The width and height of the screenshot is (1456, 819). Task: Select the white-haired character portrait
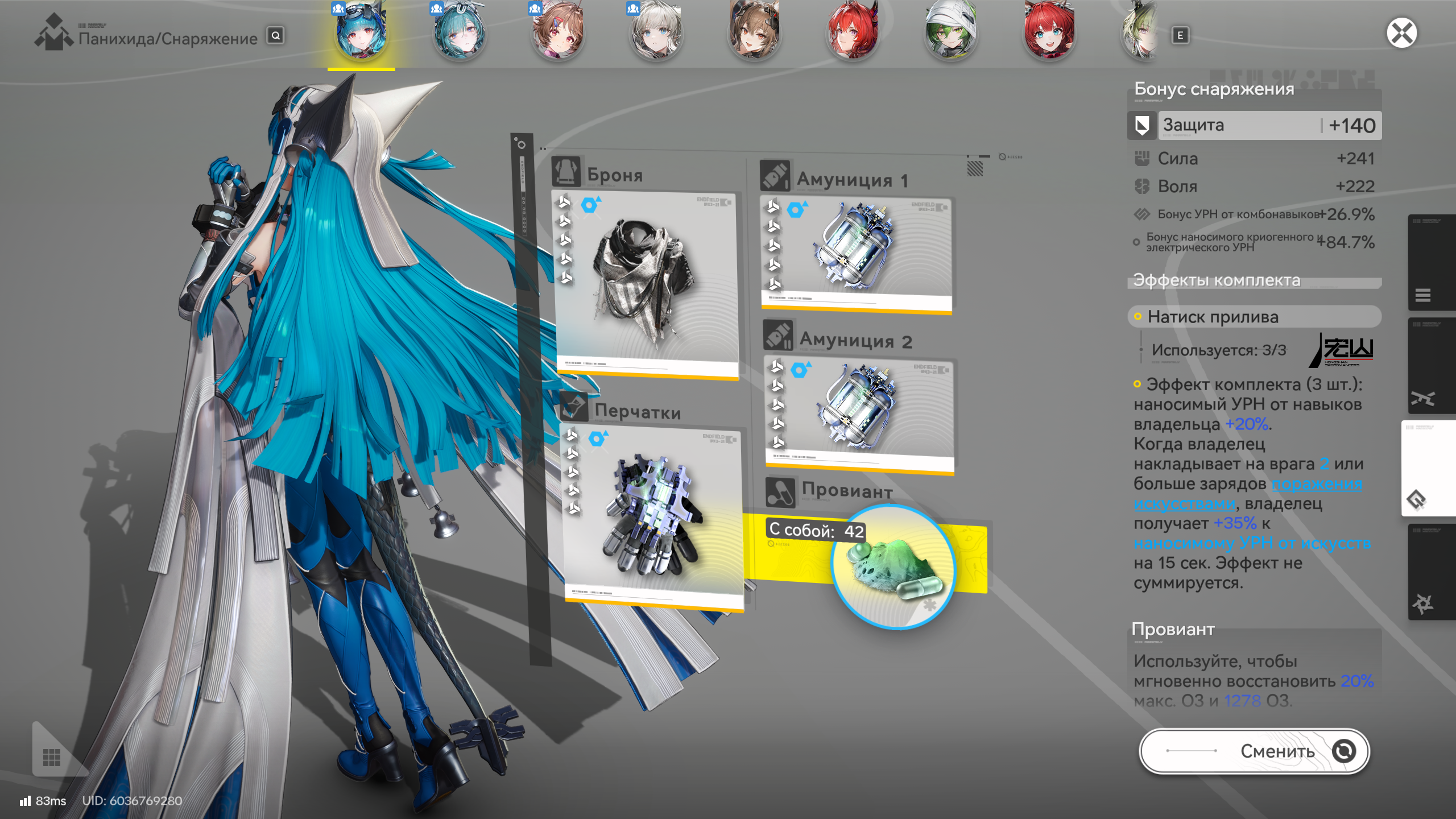coord(656,33)
